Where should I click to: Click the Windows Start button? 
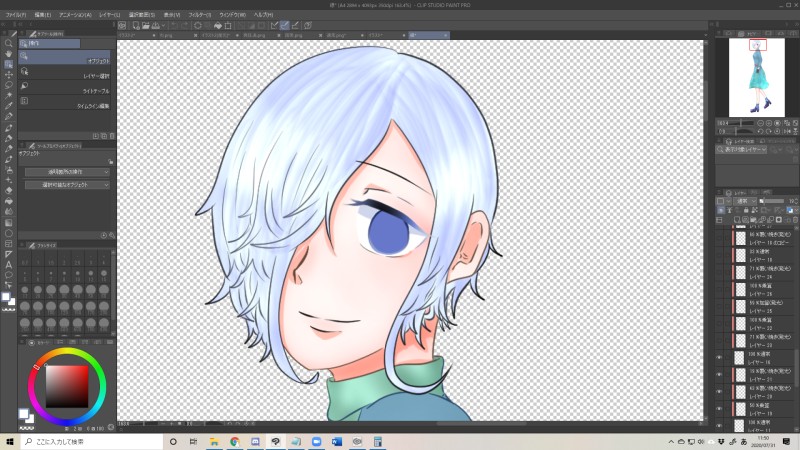(x=10, y=441)
